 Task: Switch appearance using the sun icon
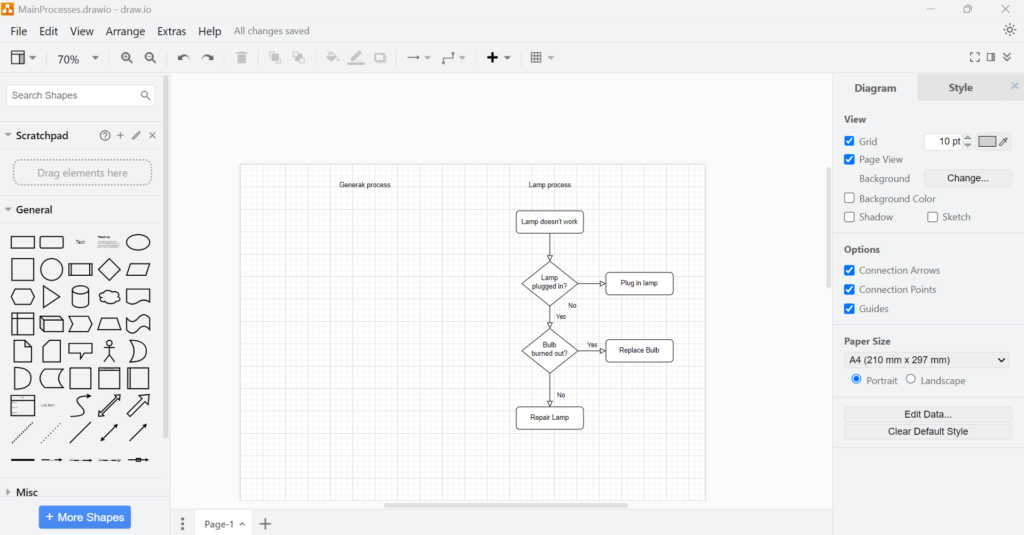pyautogui.click(x=1010, y=30)
